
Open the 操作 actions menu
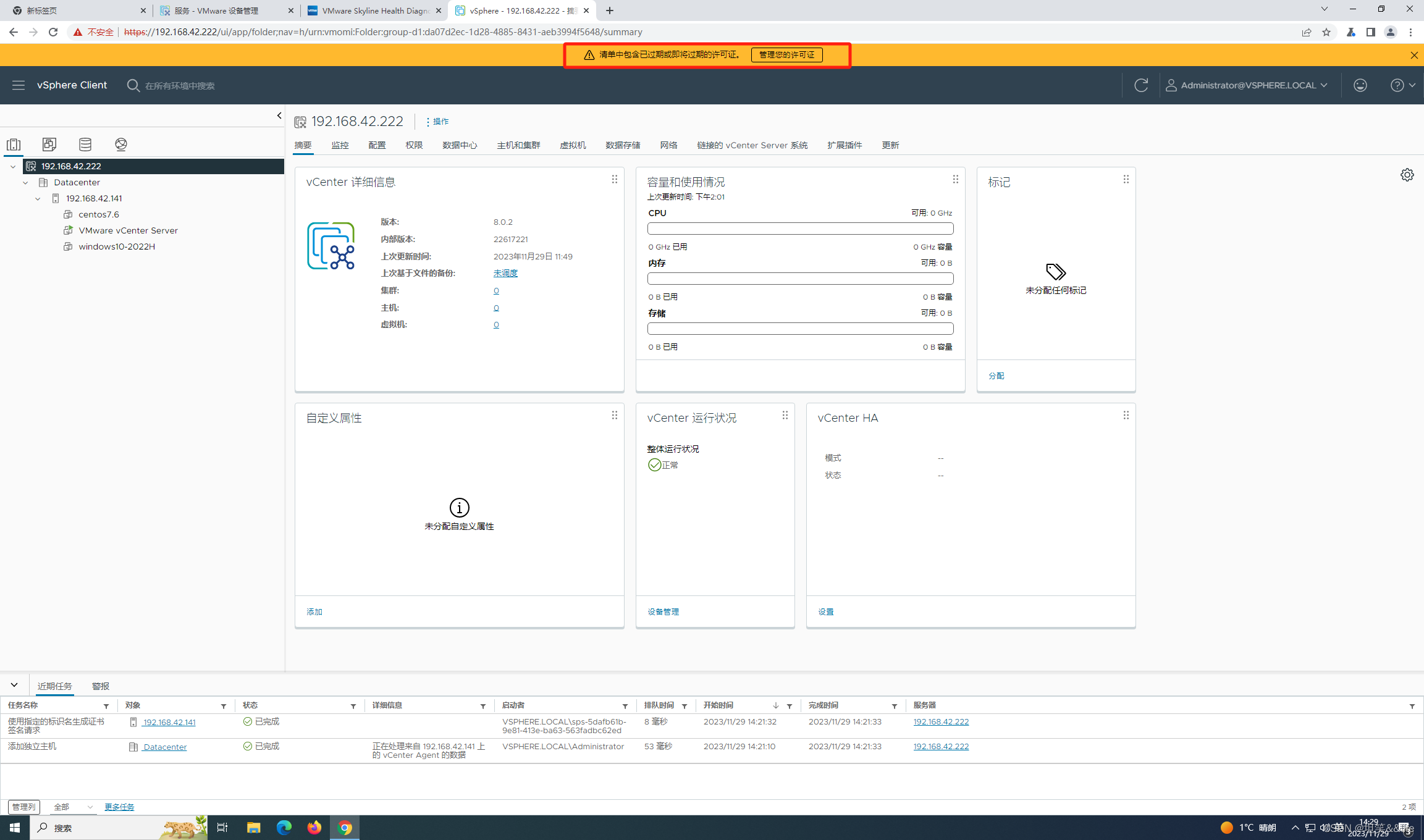(x=437, y=122)
